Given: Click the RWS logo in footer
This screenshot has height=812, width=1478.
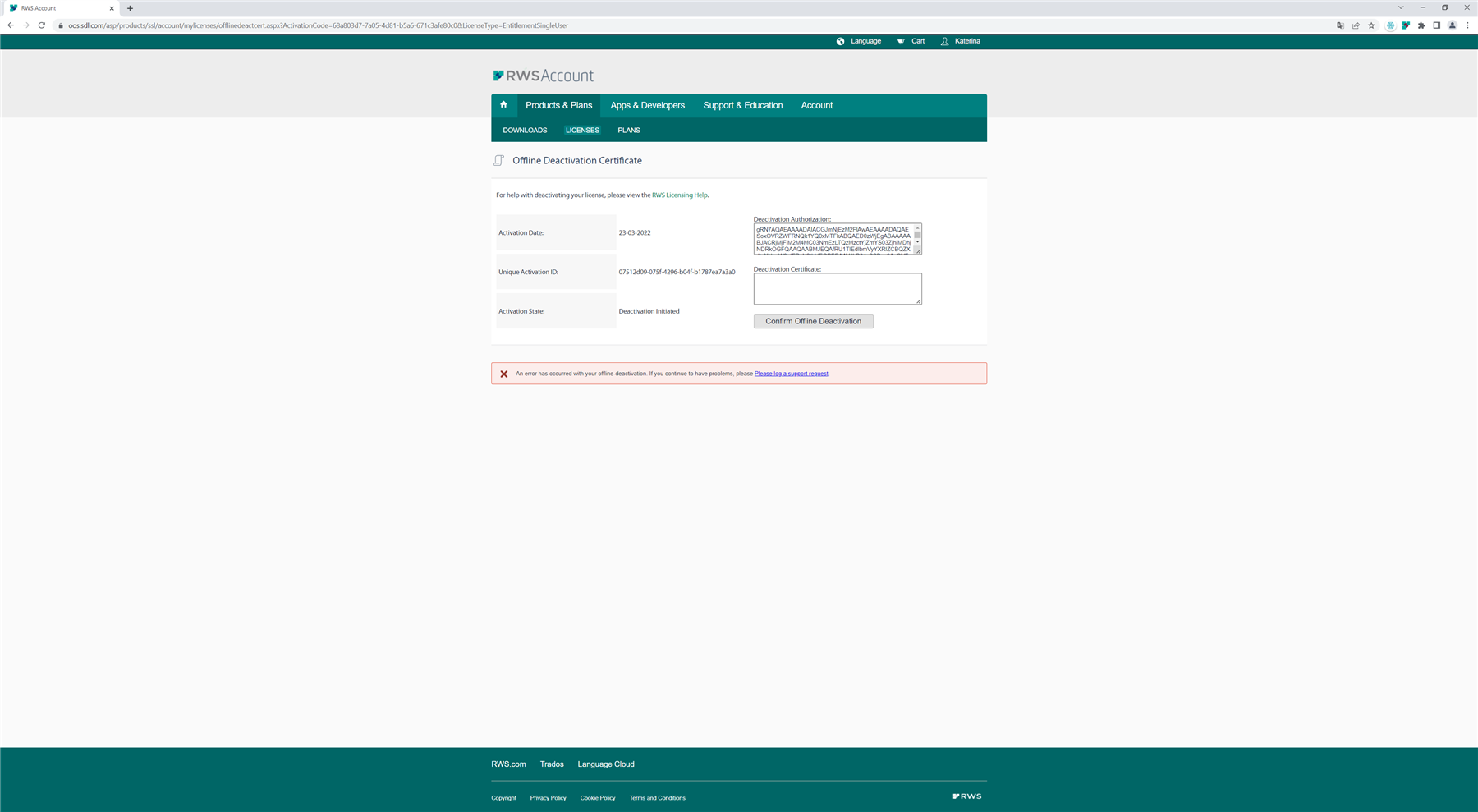Looking at the screenshot, I should pyautogui.click(x=966, y=796).
